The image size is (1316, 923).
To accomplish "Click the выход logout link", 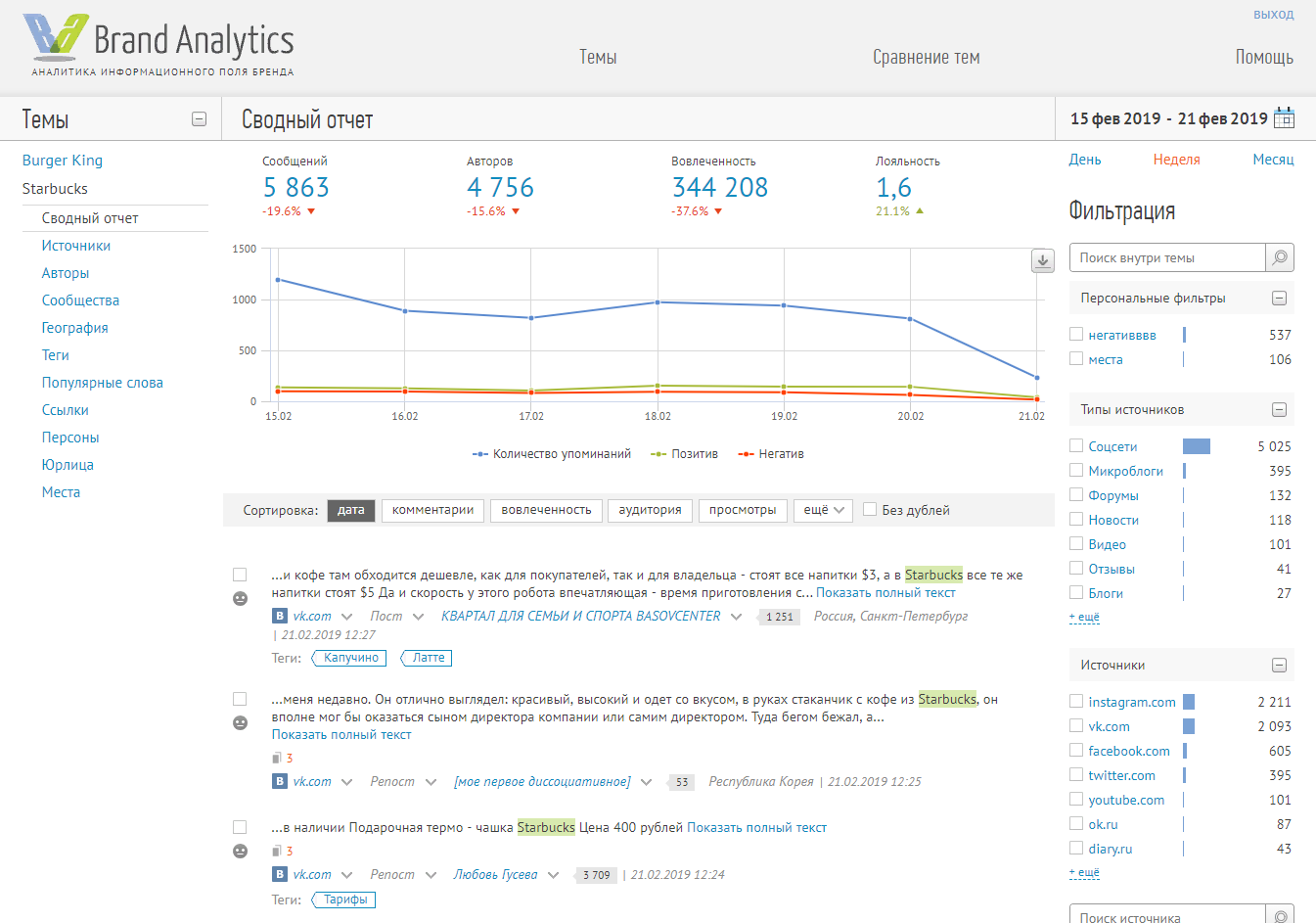I will click(x=1273, y=15).
